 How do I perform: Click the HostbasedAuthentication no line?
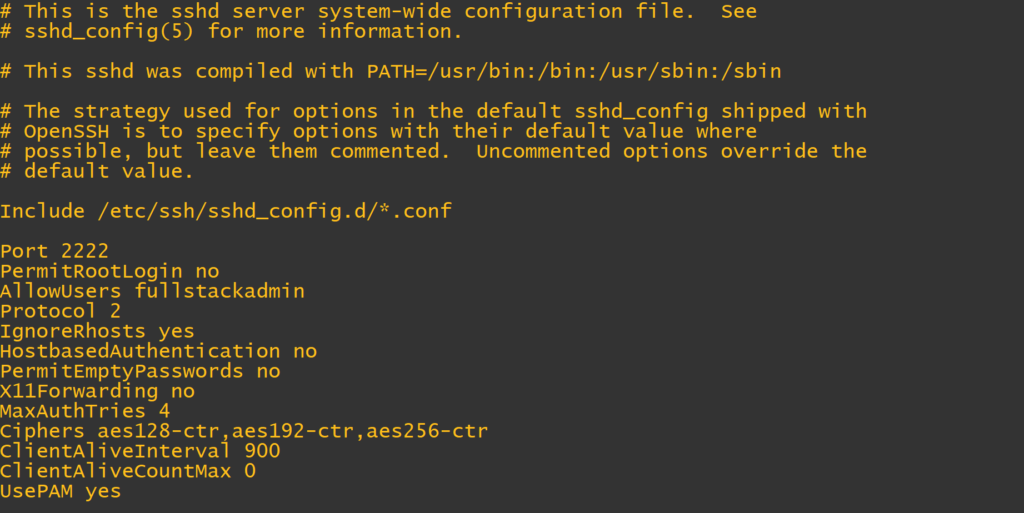coord(158,351)
